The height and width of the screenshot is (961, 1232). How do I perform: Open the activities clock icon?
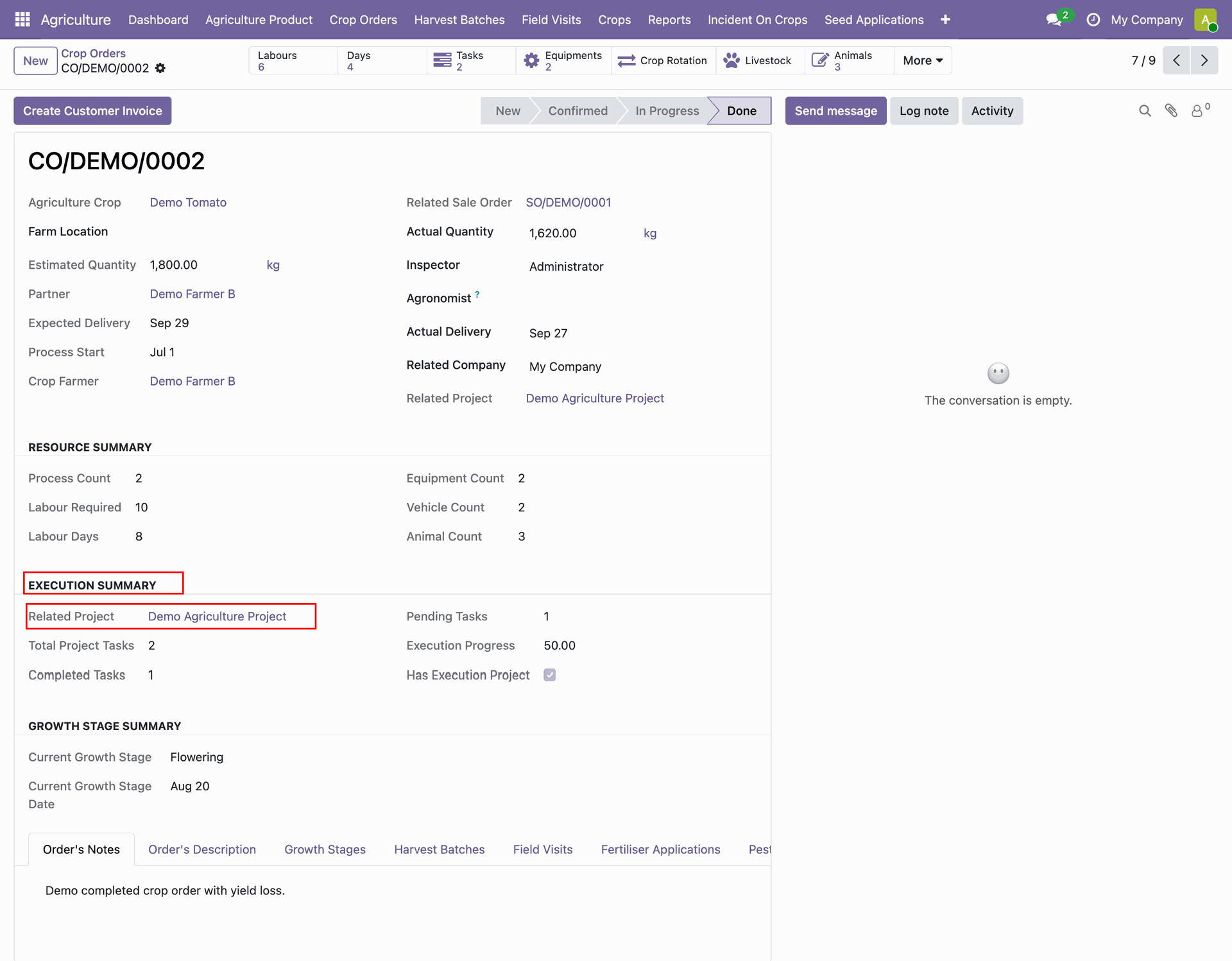(x=1093, y=20)
